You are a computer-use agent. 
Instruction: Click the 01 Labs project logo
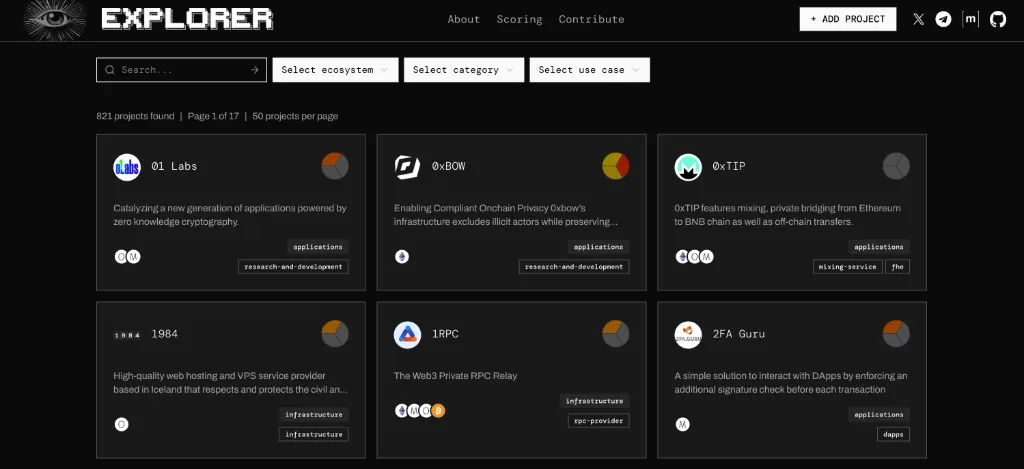point(127,167)
